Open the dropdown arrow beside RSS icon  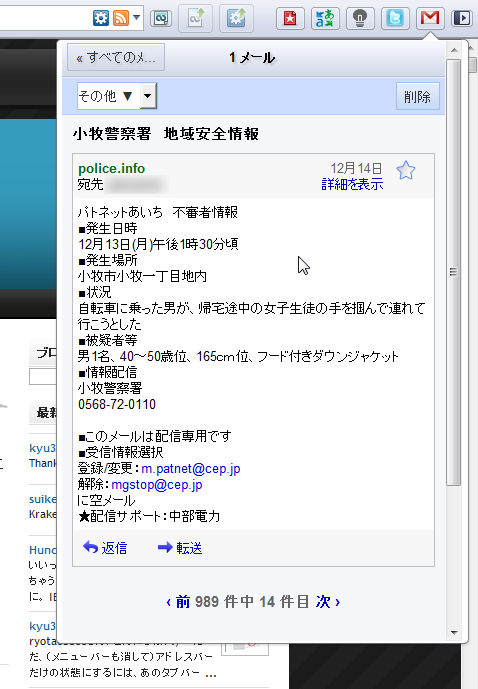click(137, 18)
